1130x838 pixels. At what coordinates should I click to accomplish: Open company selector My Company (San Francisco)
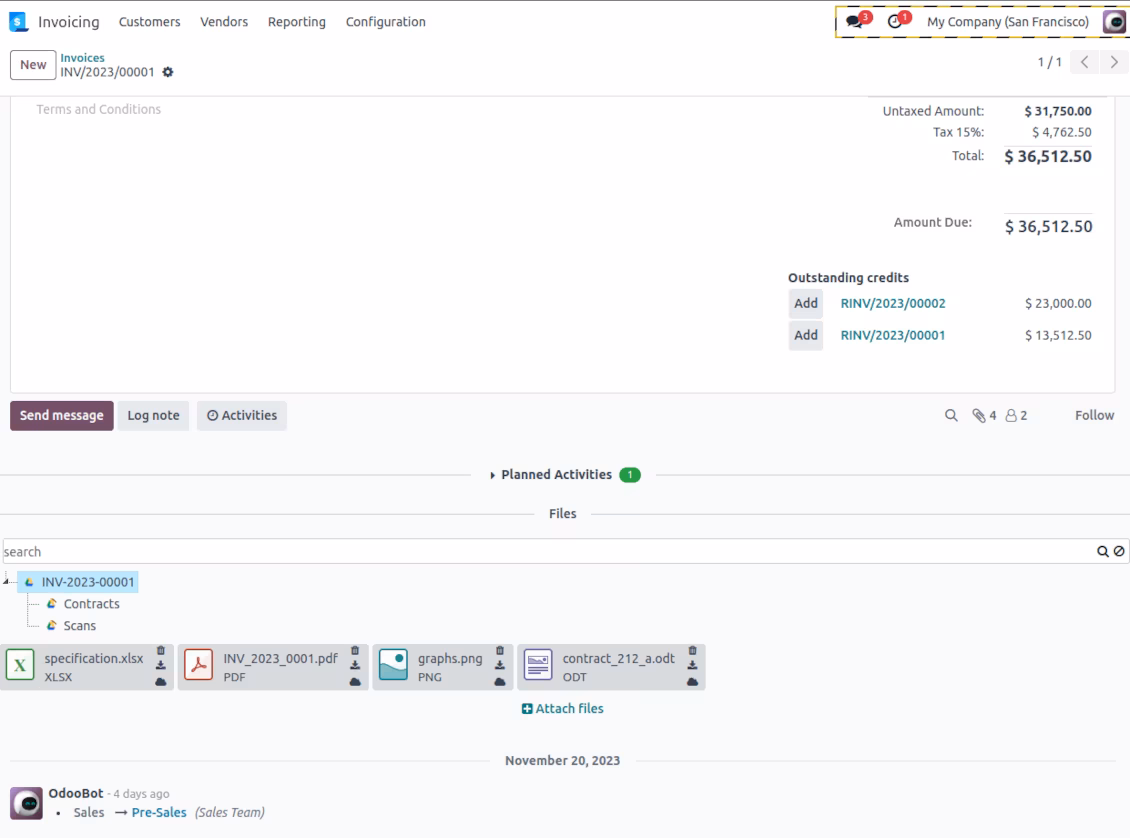[x=1007, y=22]
